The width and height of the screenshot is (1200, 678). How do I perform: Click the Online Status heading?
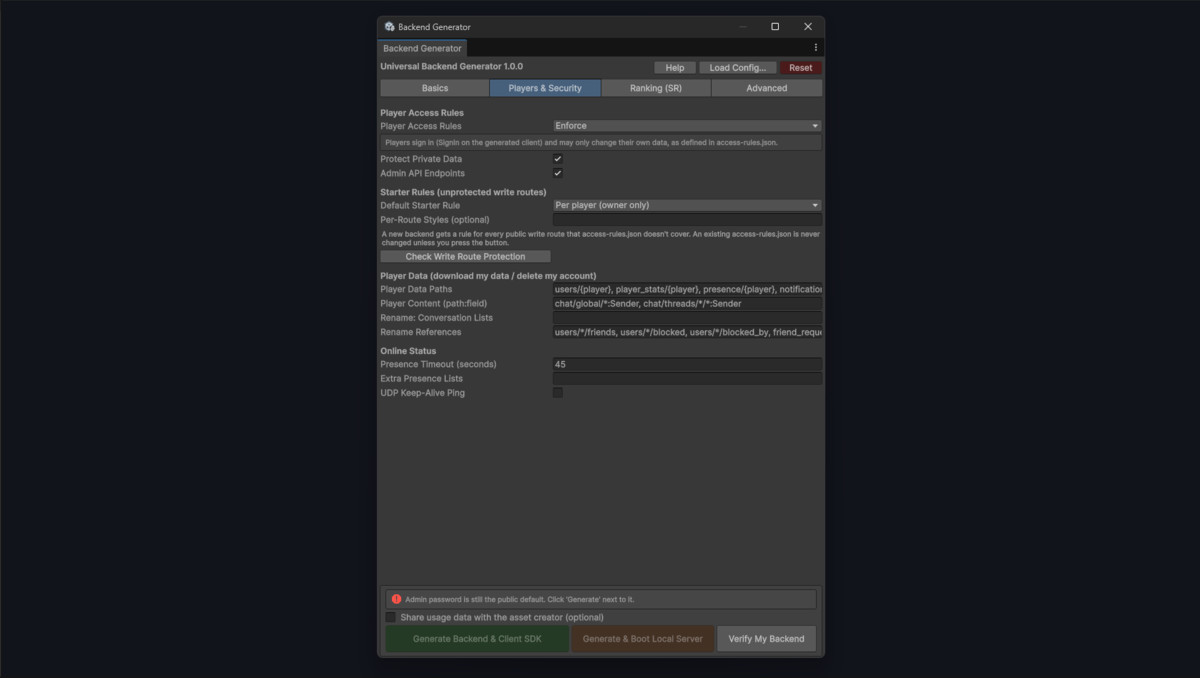coord(408,351)
